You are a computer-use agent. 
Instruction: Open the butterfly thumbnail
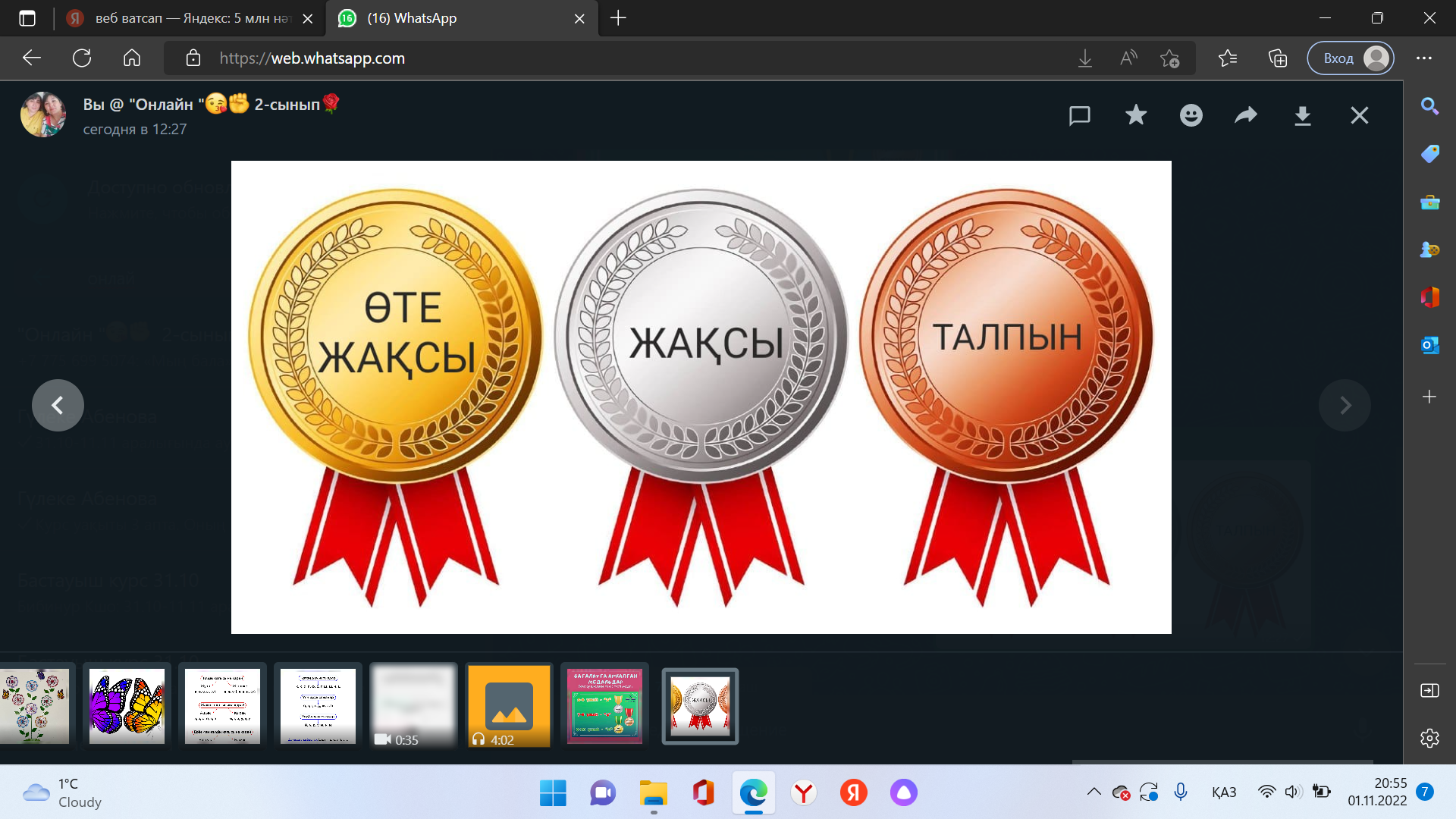coord(127,706)
